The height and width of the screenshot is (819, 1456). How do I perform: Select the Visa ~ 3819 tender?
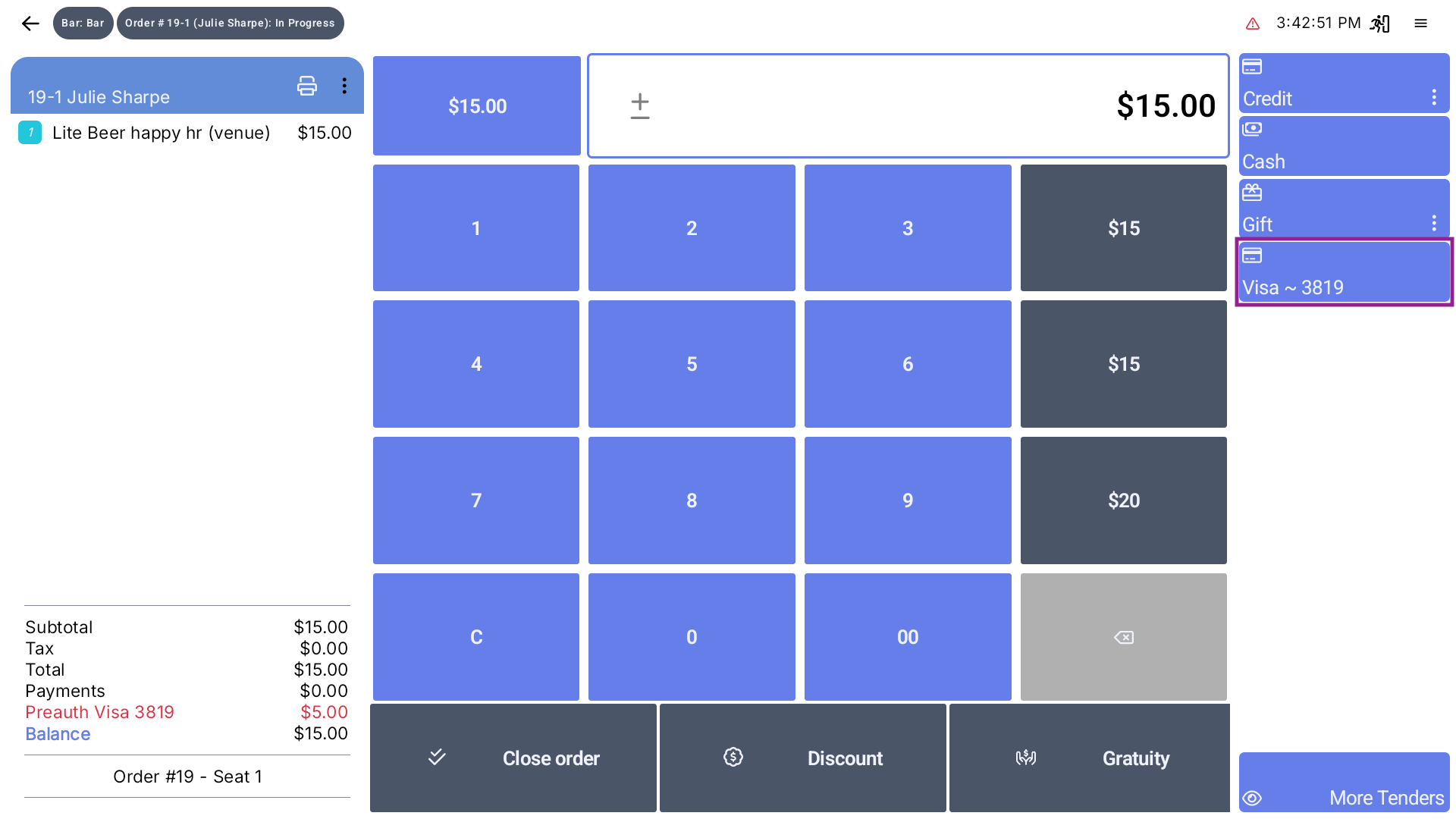click(1343, 272)
